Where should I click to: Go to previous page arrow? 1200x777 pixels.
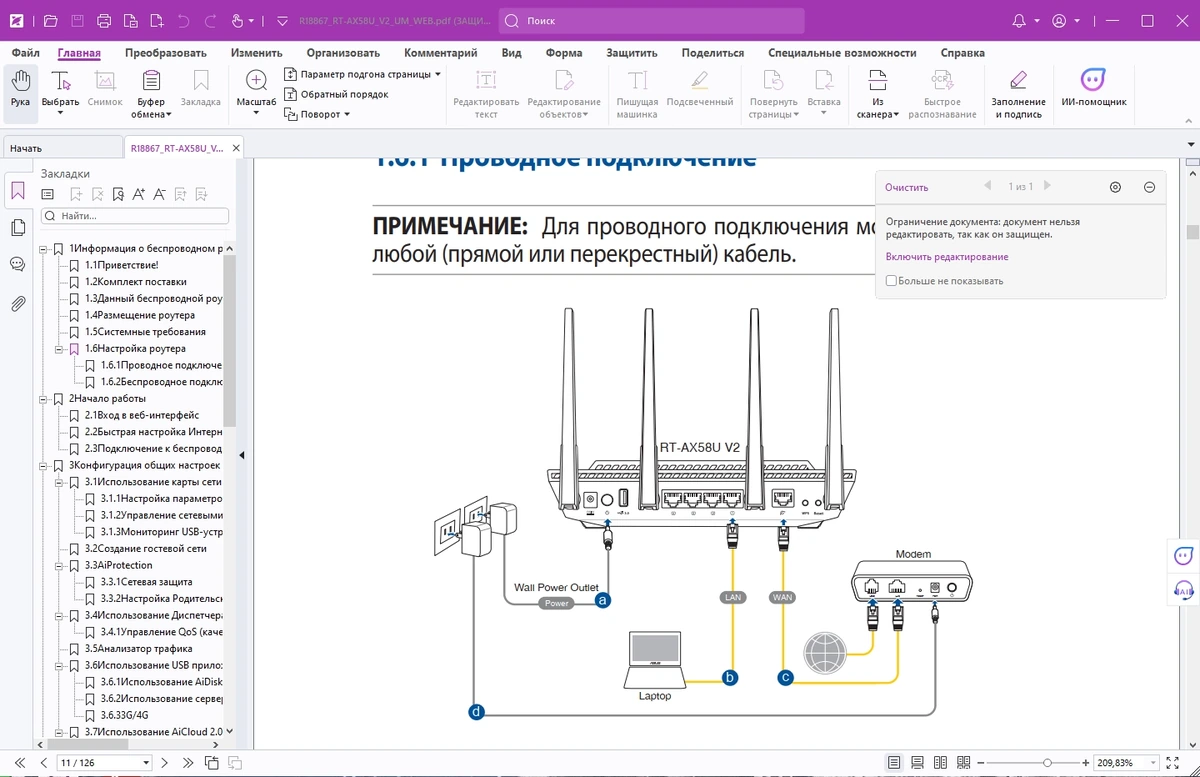click(44, 763)
